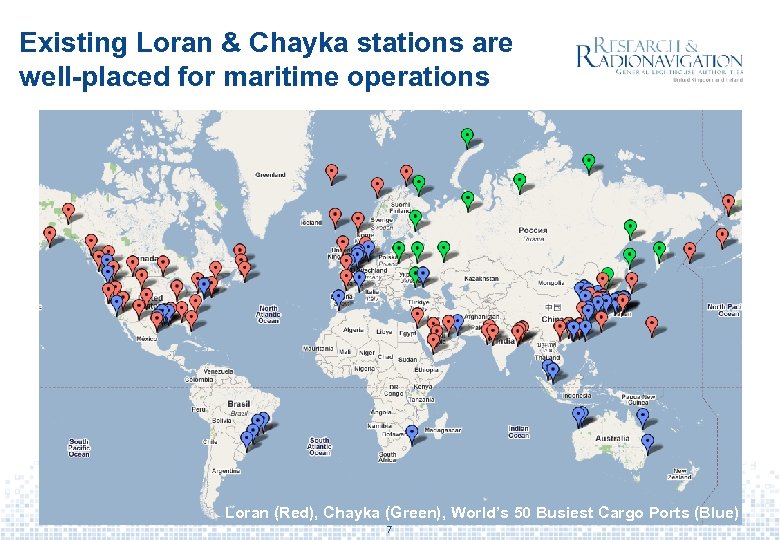Image resolution: width=780 pixels, height=540 pixels.
Task: Click the Egypt label
Action: coord(407,334)
